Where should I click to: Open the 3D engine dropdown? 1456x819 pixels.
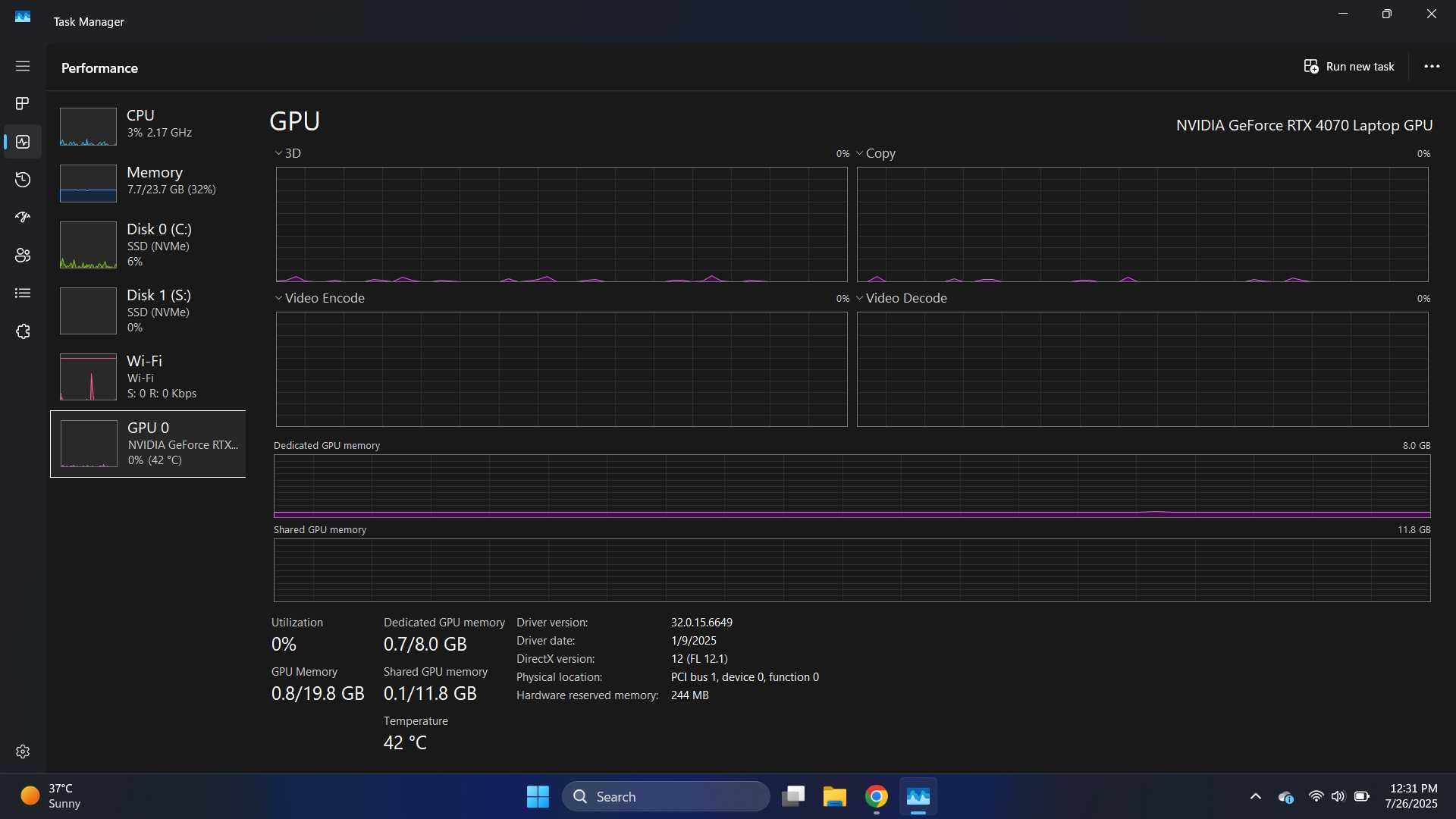tap(287, 153)
